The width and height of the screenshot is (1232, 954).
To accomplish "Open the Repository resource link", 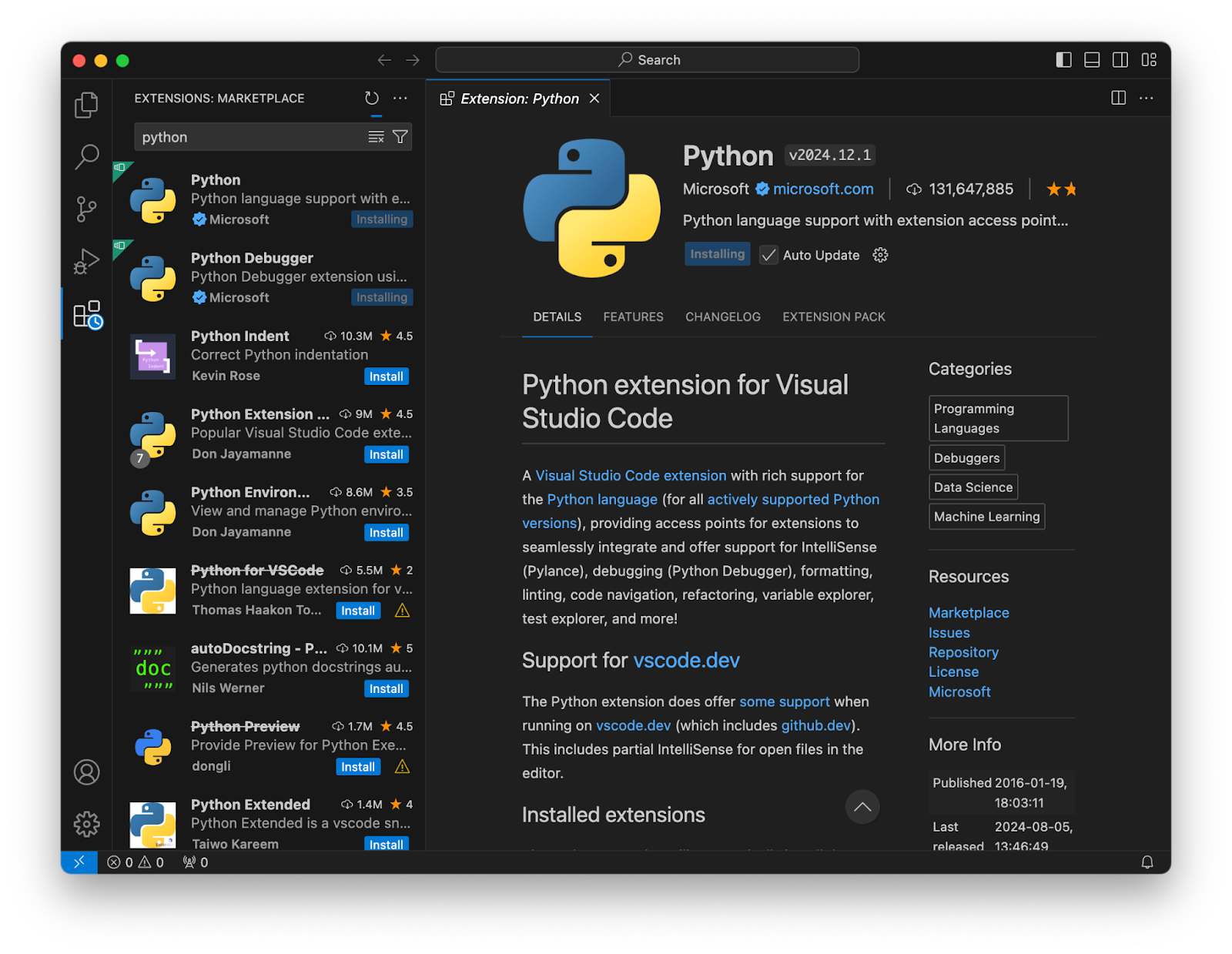I will click(963, 652).
